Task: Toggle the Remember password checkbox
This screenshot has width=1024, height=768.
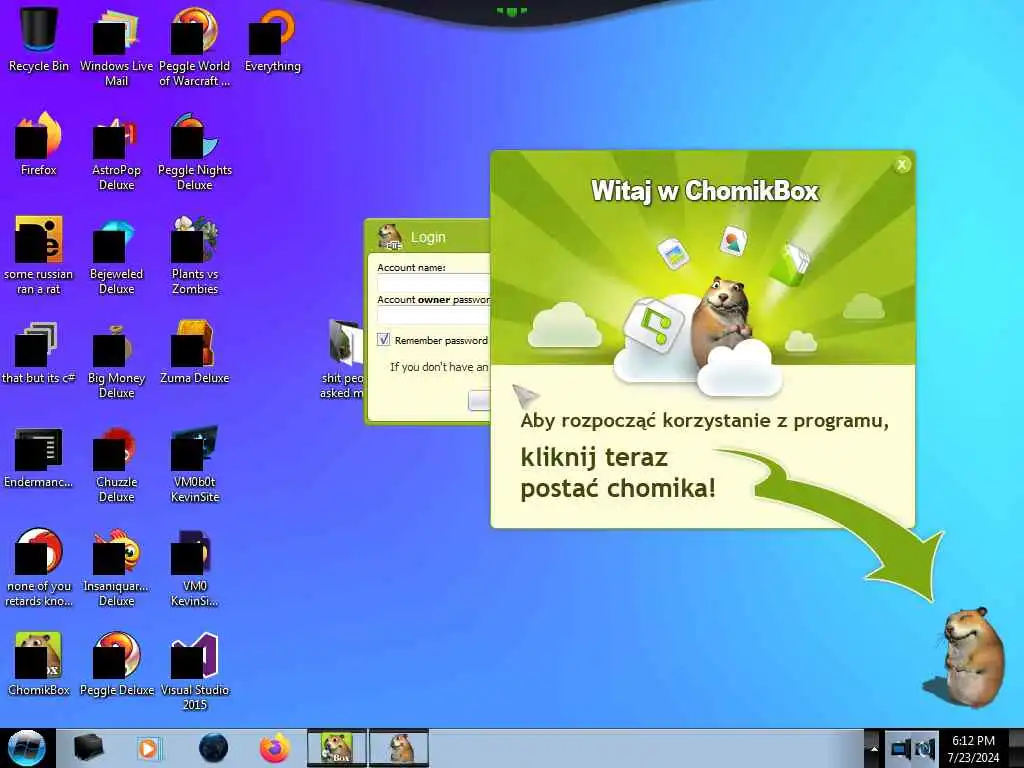Action: [383, 340]
